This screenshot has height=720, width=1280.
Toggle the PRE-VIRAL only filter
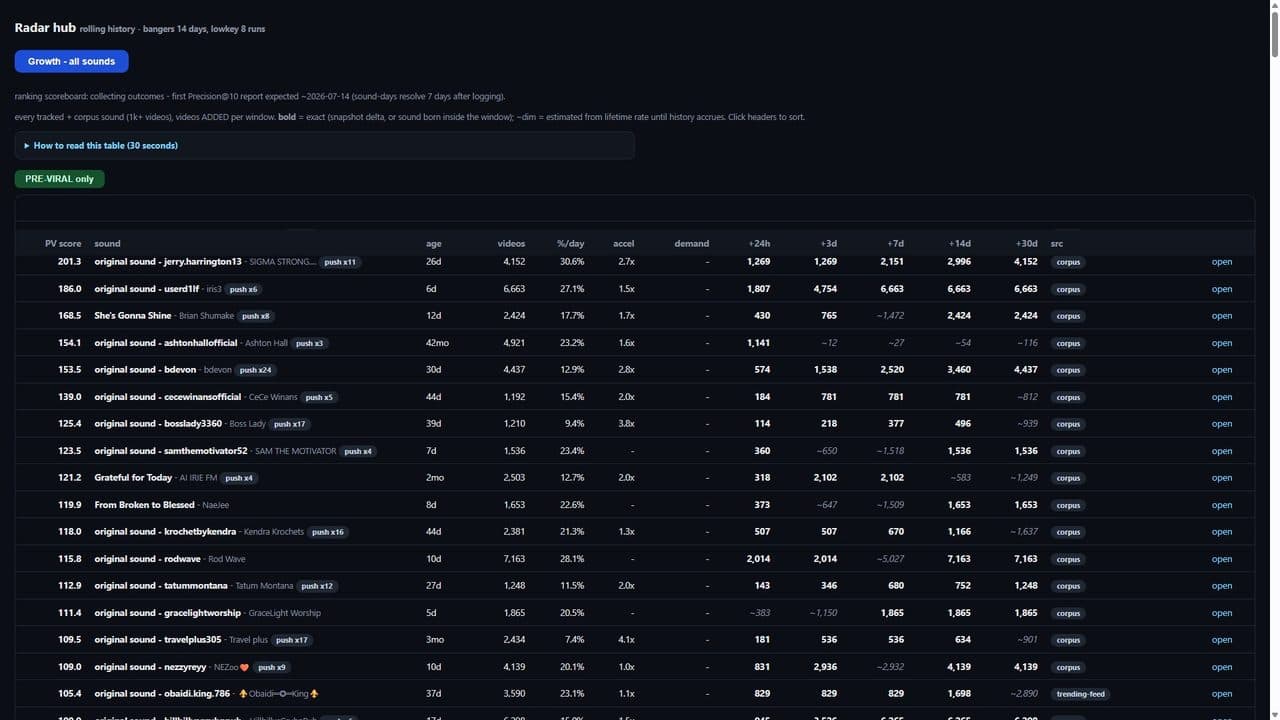click(59, 179)
